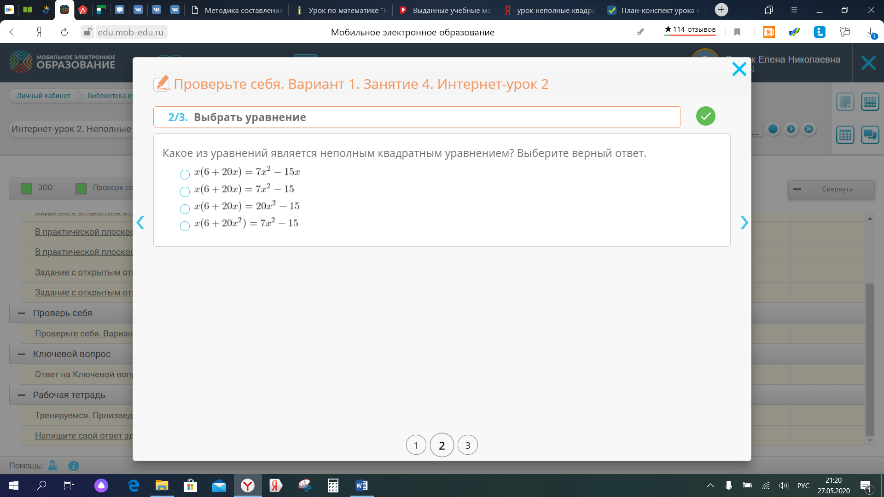Open a new browser tab with plus
The width and height of the screenshot is (884, 497).
click(721, 10)
